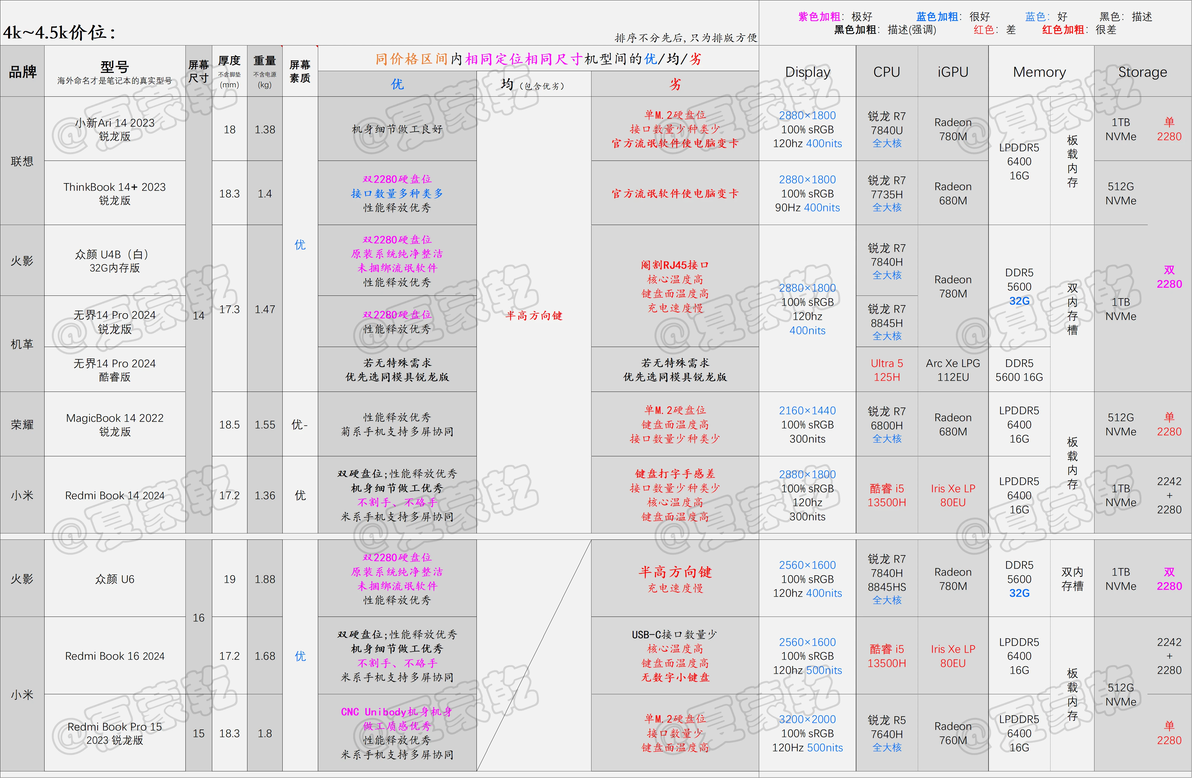Click the MagicBook 14 2022 model cell
This screenshot has width=1192, height=778.
(x=115, y=424)
